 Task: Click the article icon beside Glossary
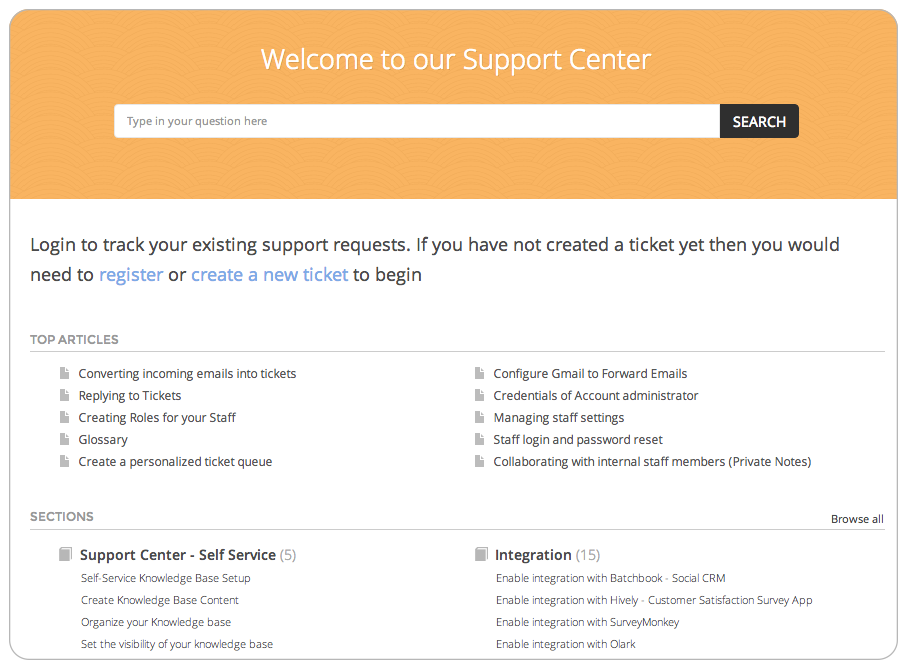click(66, 439)
